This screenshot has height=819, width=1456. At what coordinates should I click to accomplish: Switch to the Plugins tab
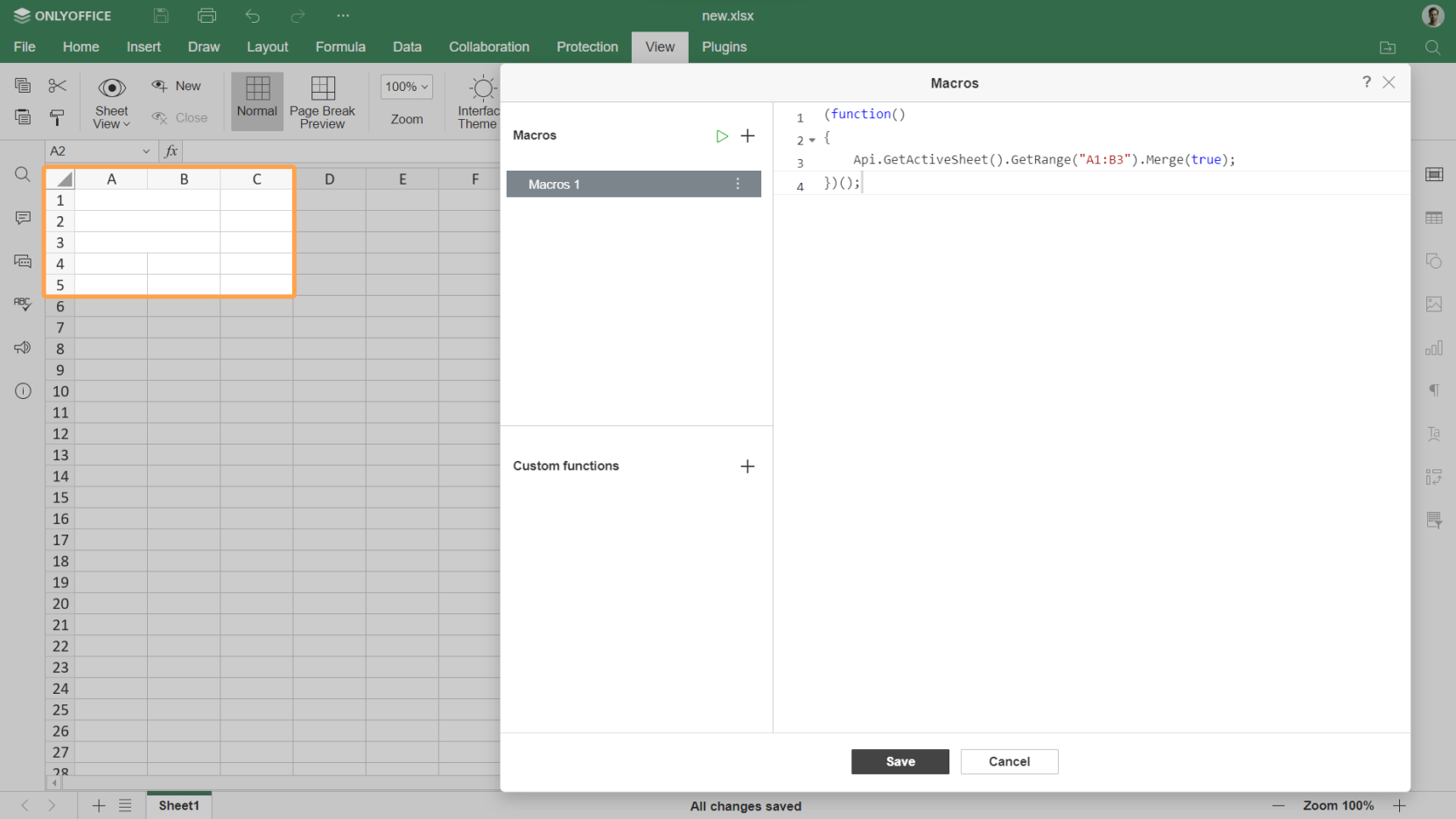click(x=724, y=47)
